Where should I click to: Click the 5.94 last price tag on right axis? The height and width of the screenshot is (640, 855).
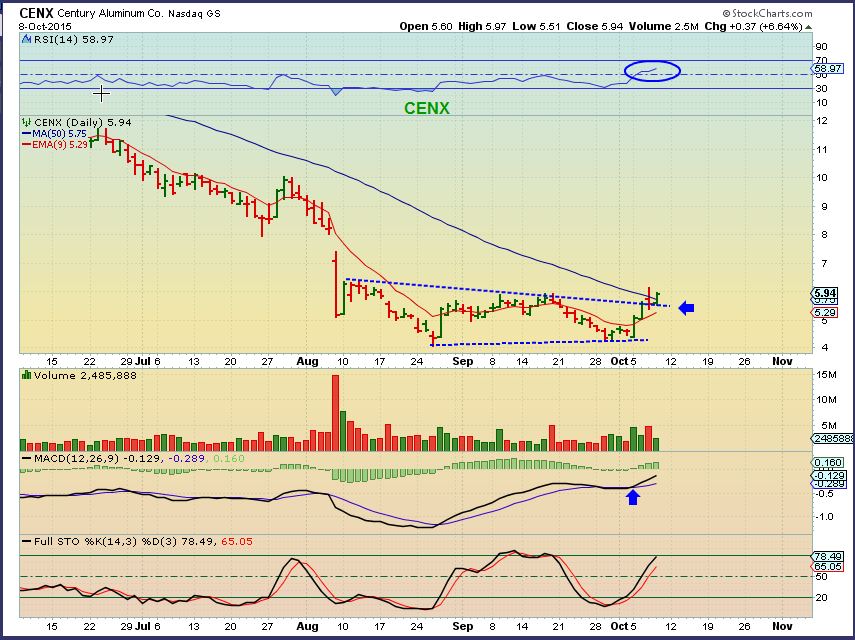[825, 293]
